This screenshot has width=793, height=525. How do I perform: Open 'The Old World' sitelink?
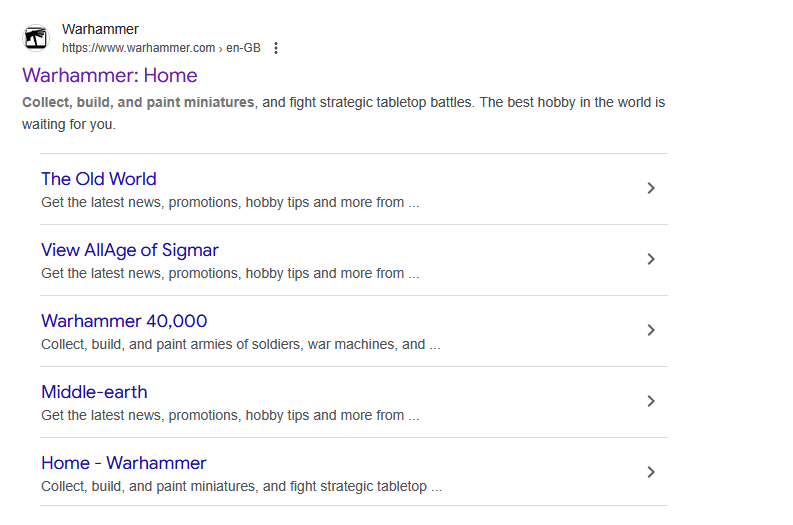(x=99, y=179)
